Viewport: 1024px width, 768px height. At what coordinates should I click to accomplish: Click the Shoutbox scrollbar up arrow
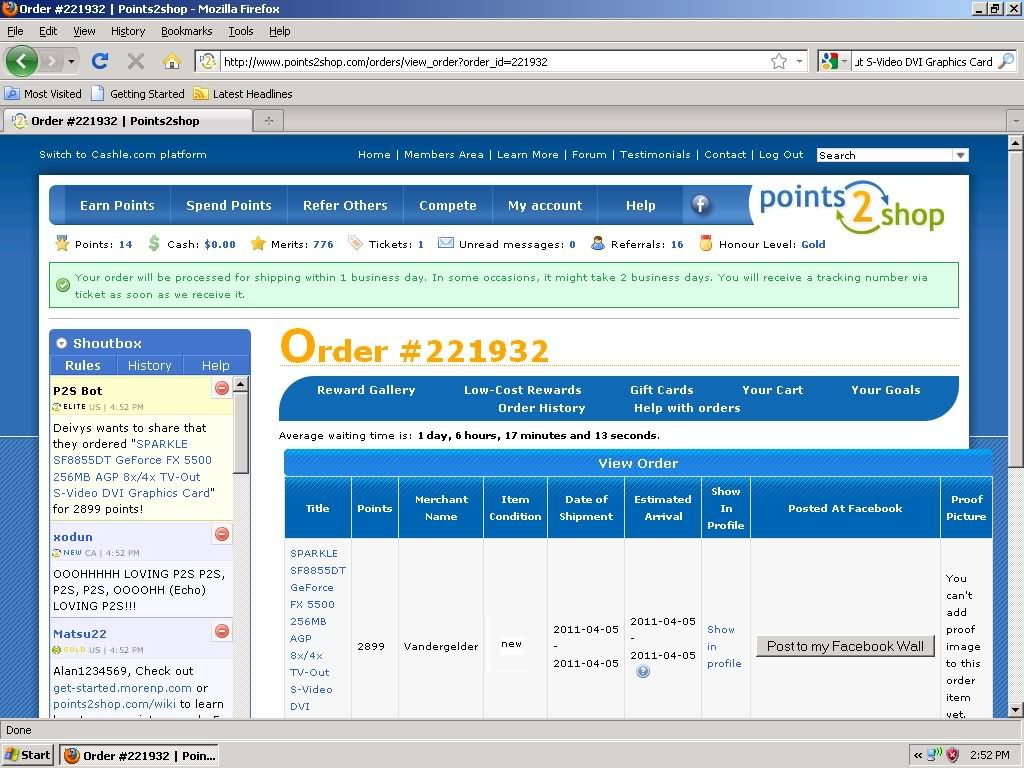tap(240, 384)
